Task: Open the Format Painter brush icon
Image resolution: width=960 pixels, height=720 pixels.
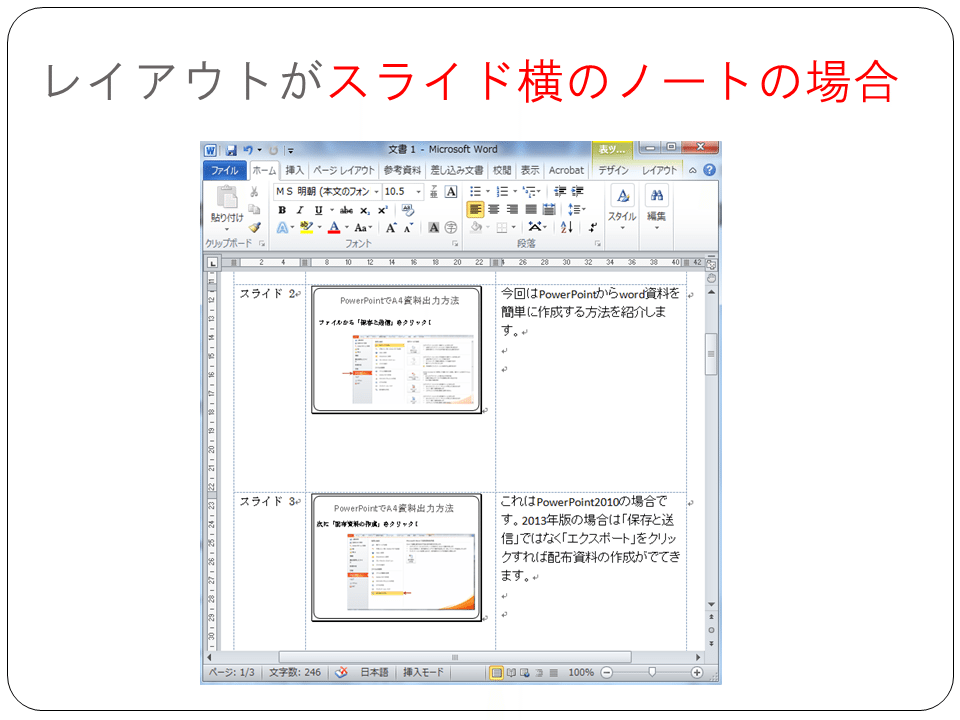Action: click(x=256, y=225)
